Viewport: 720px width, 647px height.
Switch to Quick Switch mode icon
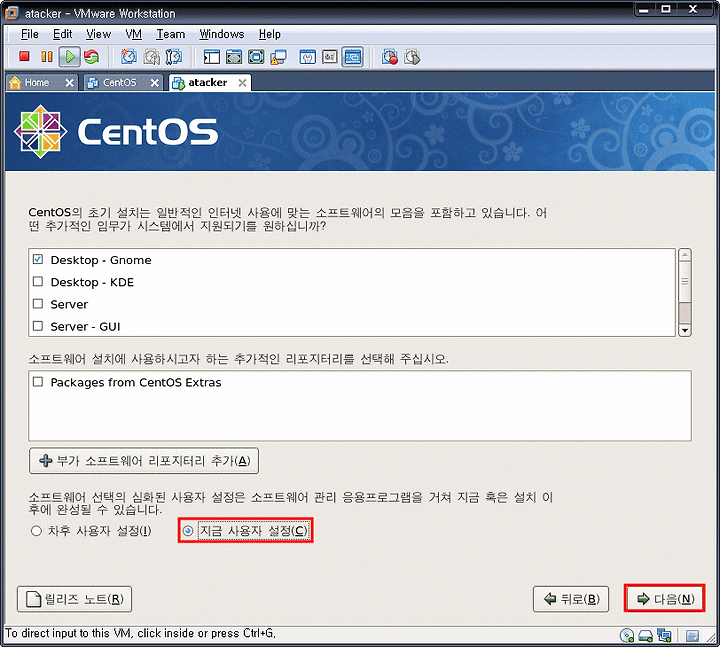pyautogui.click(x=234, y=57)
